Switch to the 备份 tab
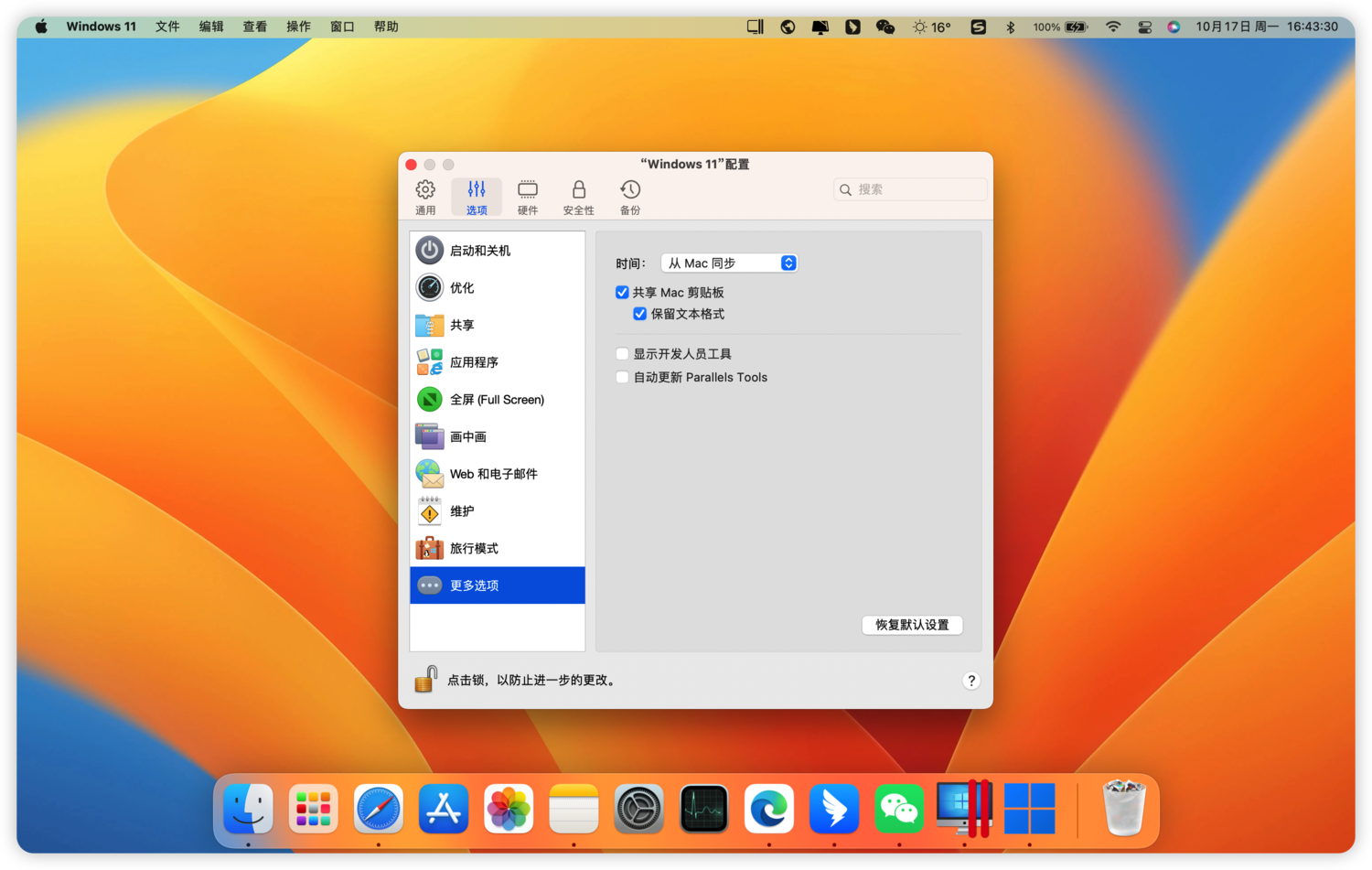The image size is (1372, 870). (630, 197)
